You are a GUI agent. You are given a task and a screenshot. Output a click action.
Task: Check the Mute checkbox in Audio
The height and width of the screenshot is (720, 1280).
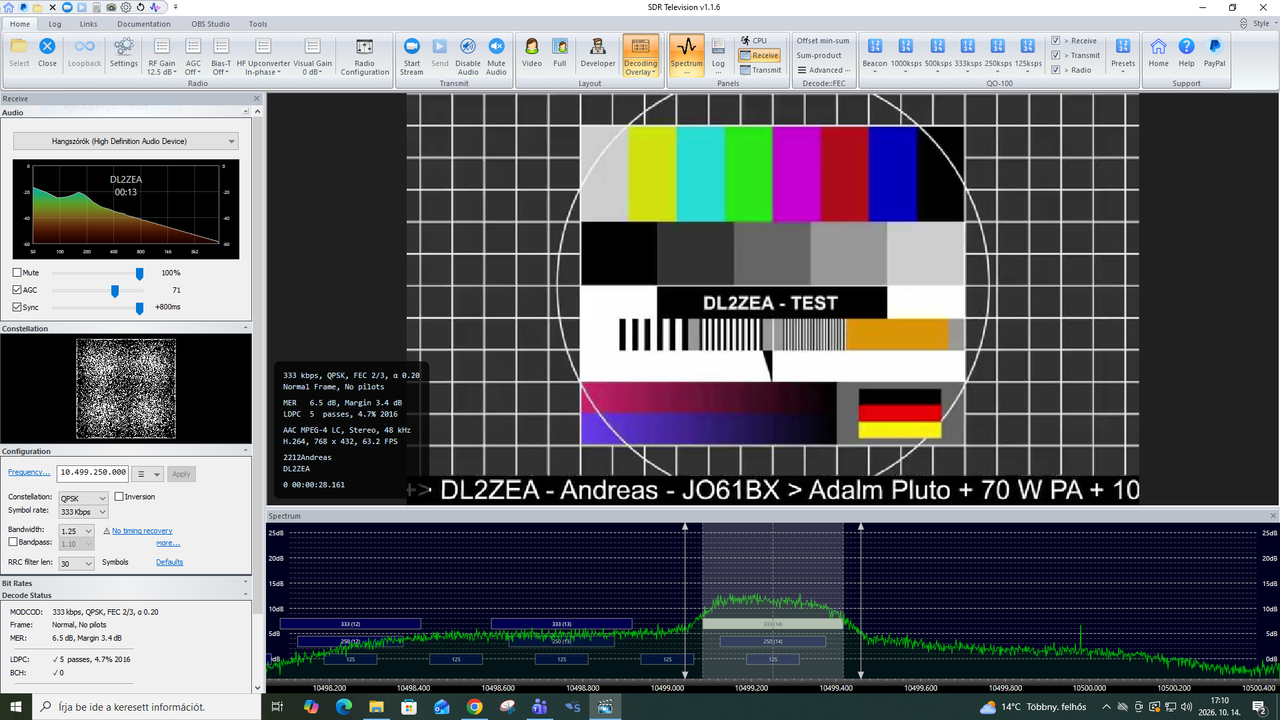17,273
